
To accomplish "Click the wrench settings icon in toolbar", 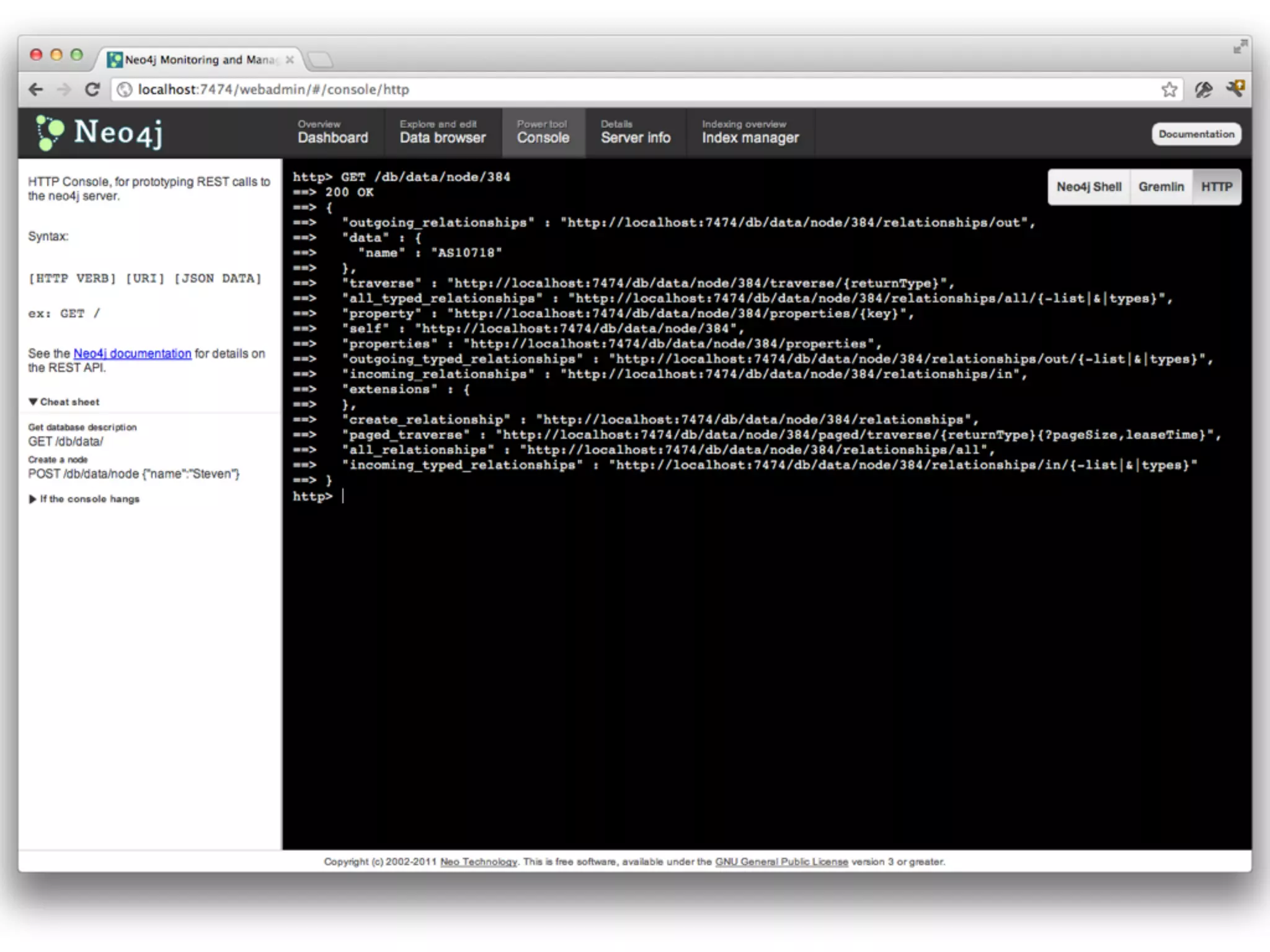I will coord(1235,89).
